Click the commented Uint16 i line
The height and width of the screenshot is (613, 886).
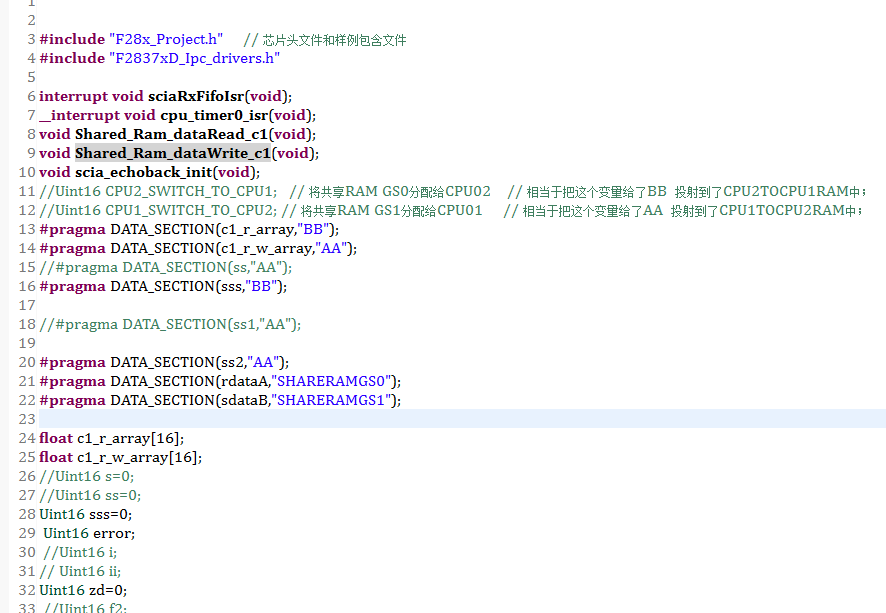(80, 553)
